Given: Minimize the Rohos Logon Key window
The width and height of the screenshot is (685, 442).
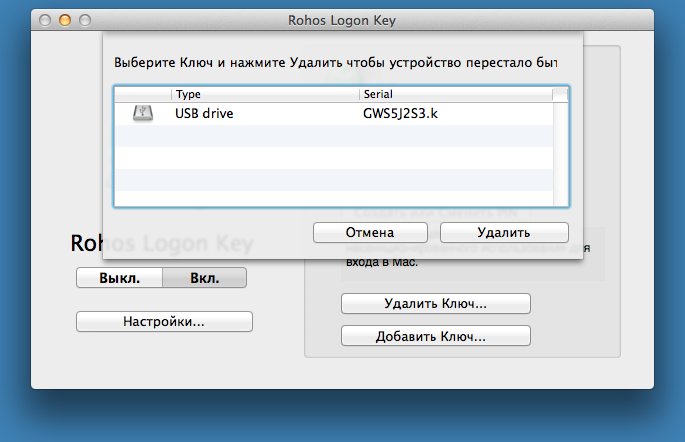Looking at the screenshot, I should 65,20.
